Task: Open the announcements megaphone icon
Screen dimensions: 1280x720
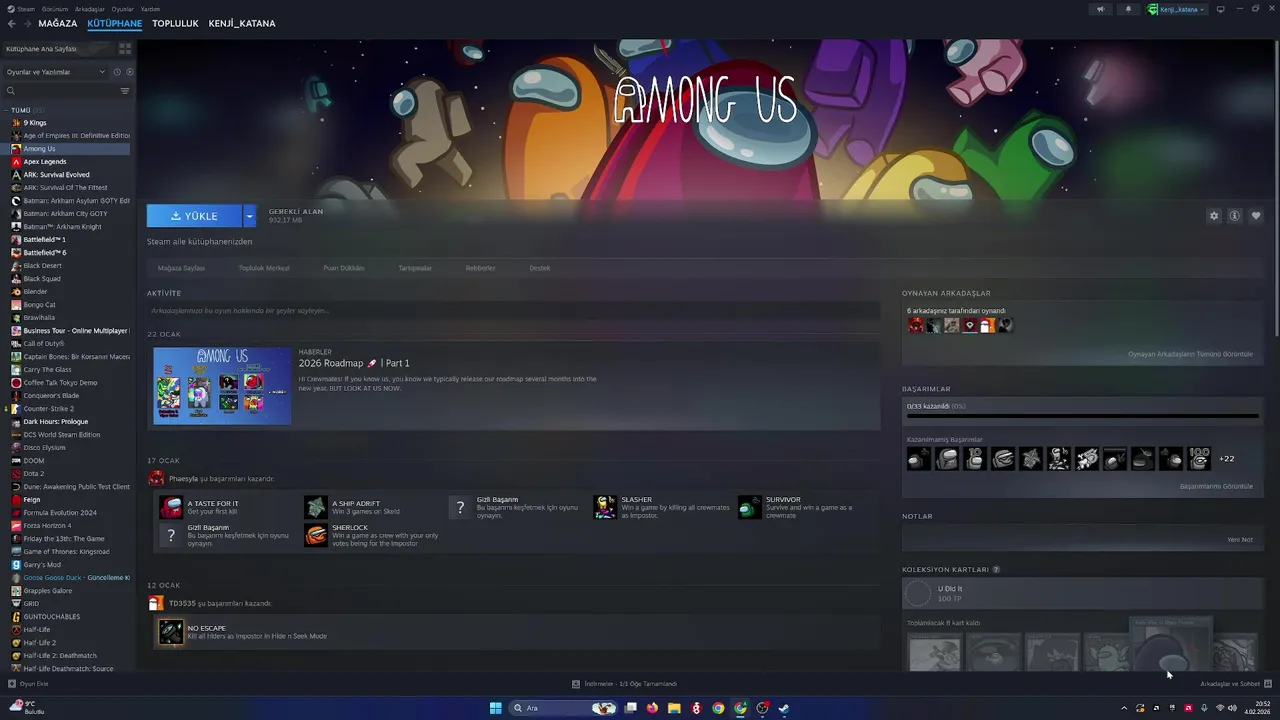Action: (x=1100, y=9)
